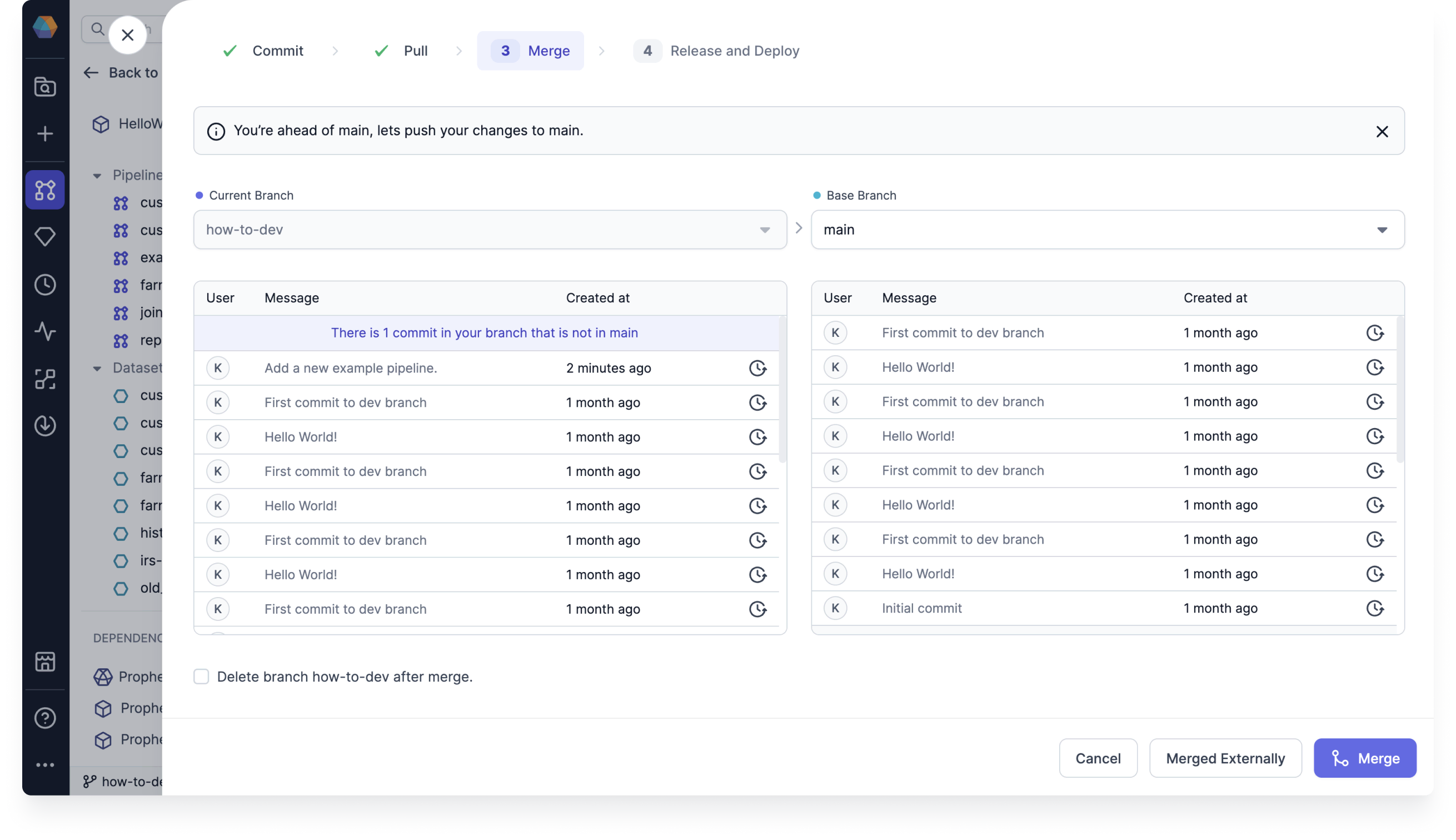Expand the how-to-dev current branch dropdown
The width and height of the screenshot is (1456, 840).
tap(765, 229)
